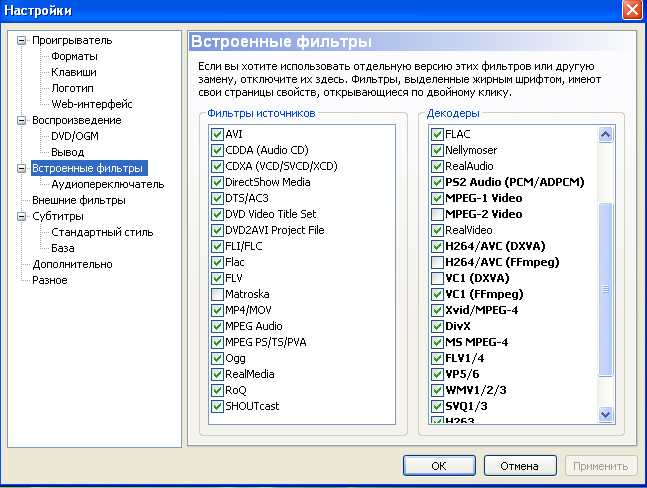This screenshot has height=488, width=647.
Task: Uncheck the WMV1/2/3 decoder
Action: 437,390
